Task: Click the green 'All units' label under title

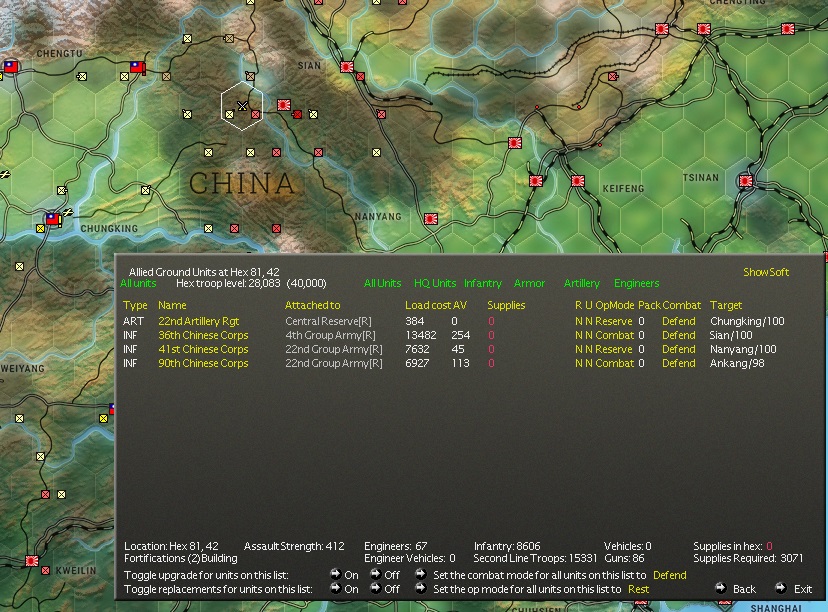Action: (x=138, y=283)
